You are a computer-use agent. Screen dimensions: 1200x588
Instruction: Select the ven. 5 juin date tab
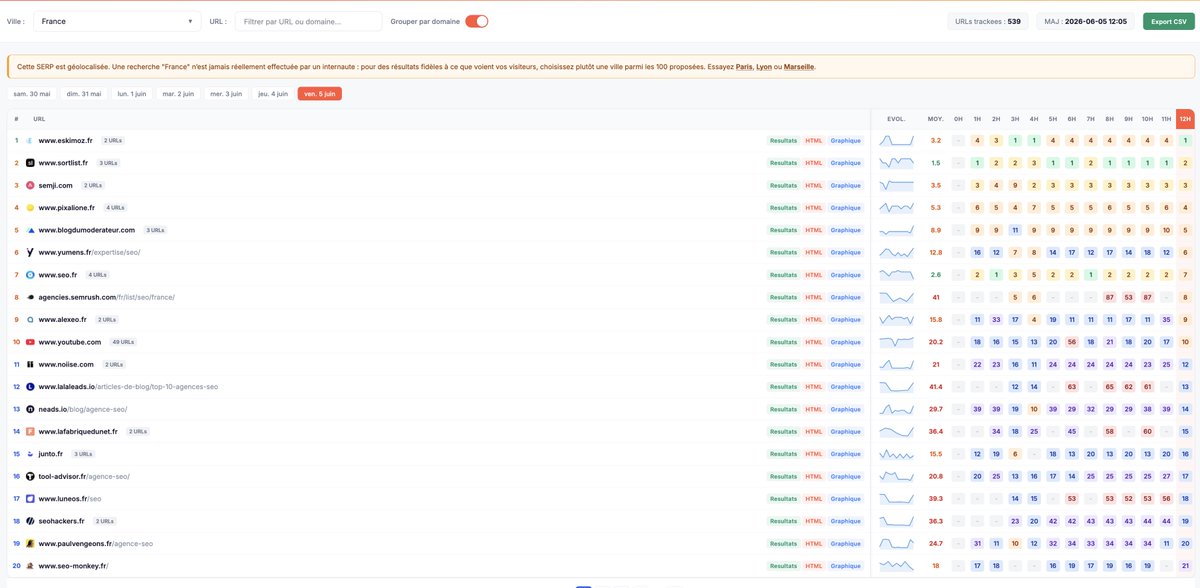click(320, 94)
